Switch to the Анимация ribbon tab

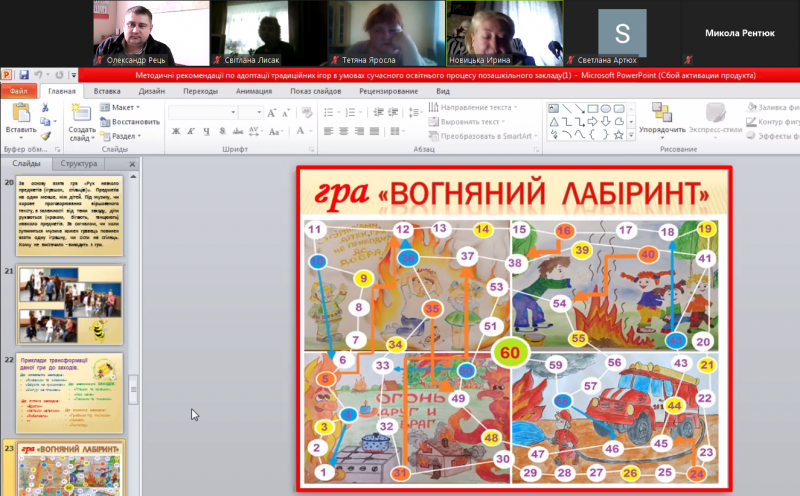click(x=254, y=91)
